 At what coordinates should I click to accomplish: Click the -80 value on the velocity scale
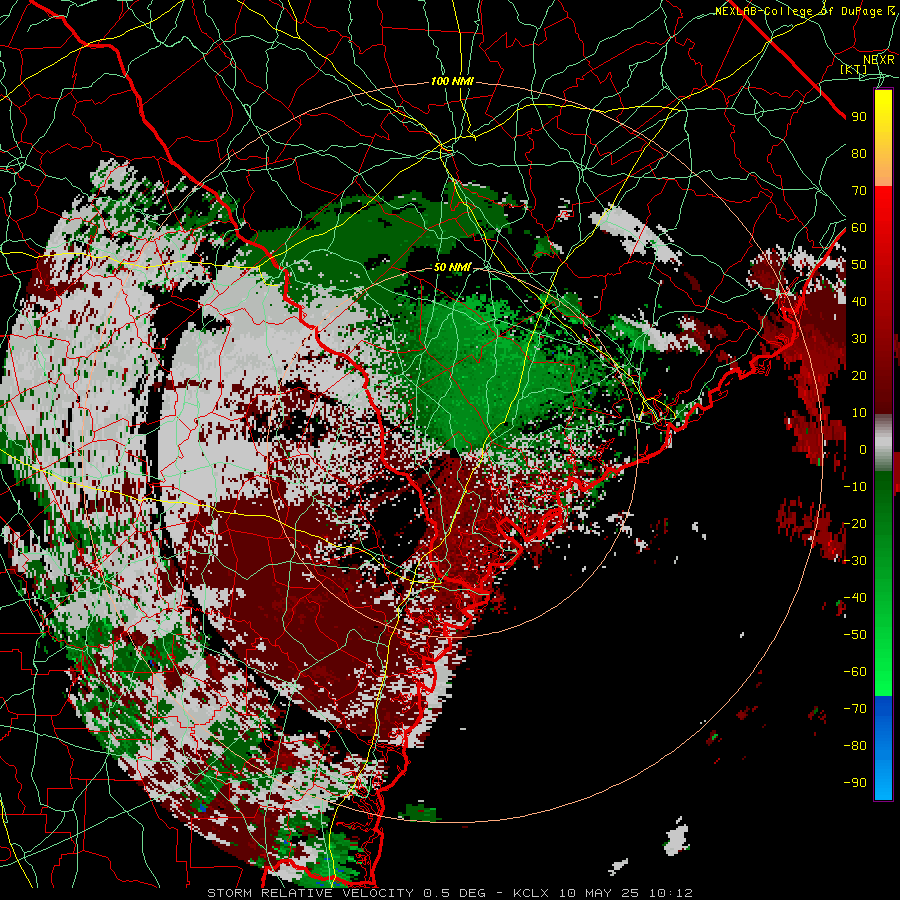[855, 746]
